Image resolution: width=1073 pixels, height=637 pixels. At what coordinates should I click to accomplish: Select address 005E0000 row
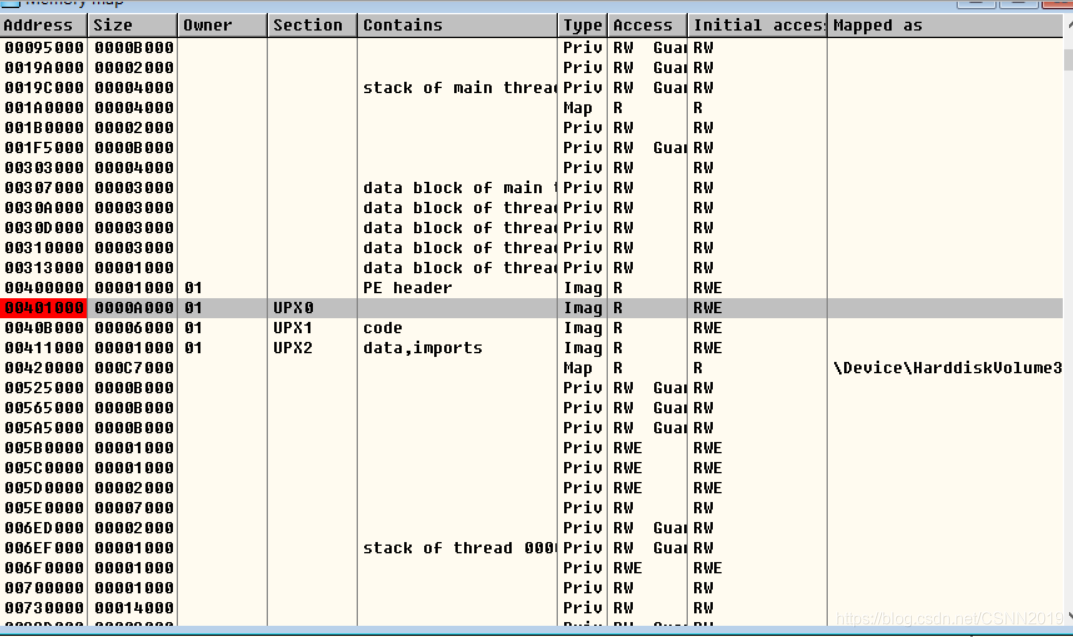pos(532,508)
